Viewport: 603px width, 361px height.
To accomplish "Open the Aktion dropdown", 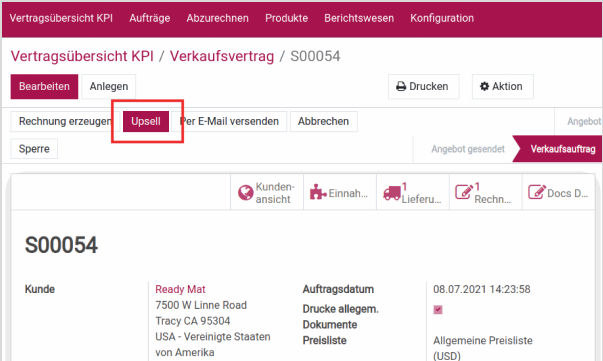I will point(503,87).
